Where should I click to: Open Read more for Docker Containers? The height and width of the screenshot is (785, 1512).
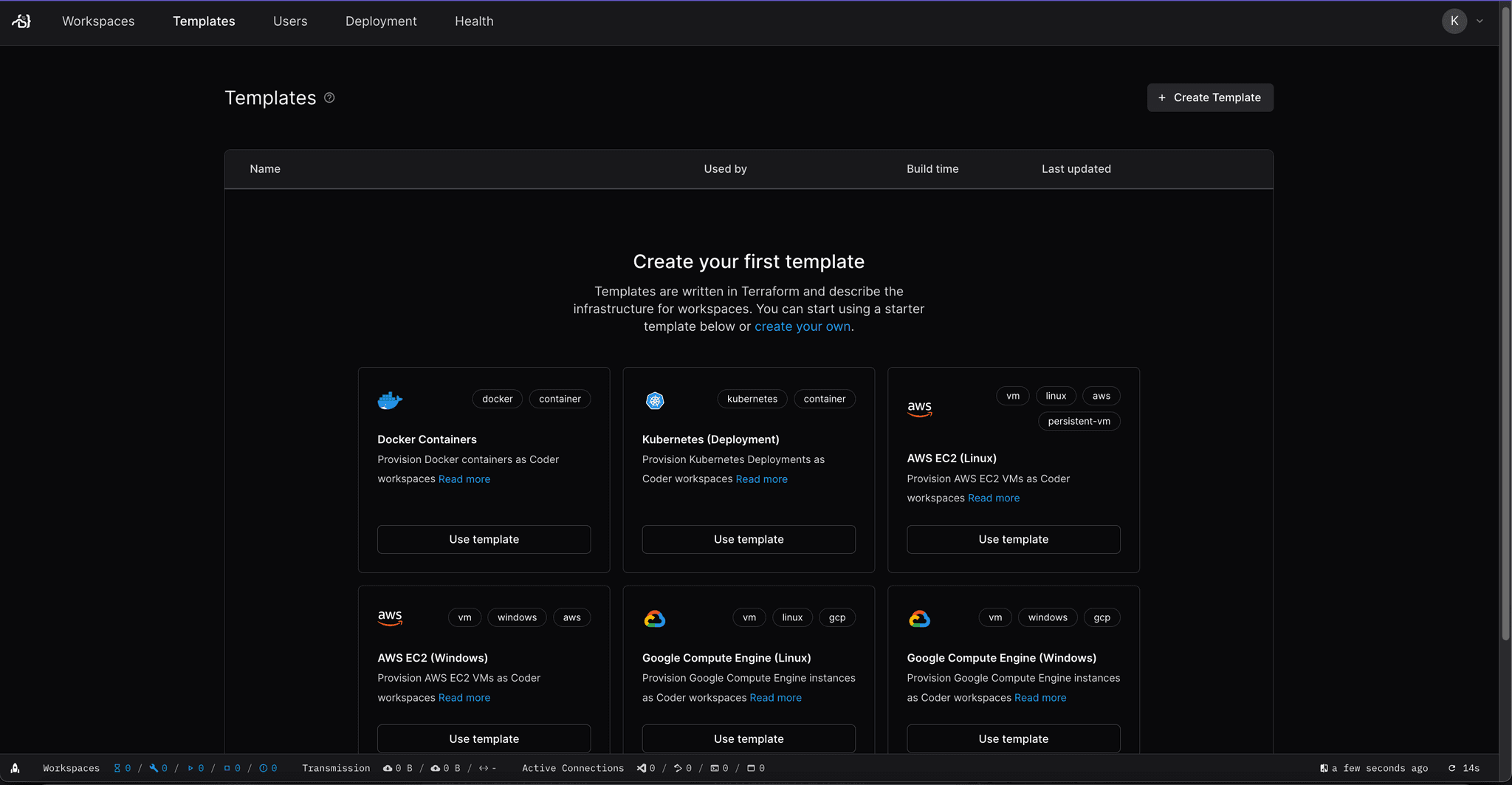point(464,479)
